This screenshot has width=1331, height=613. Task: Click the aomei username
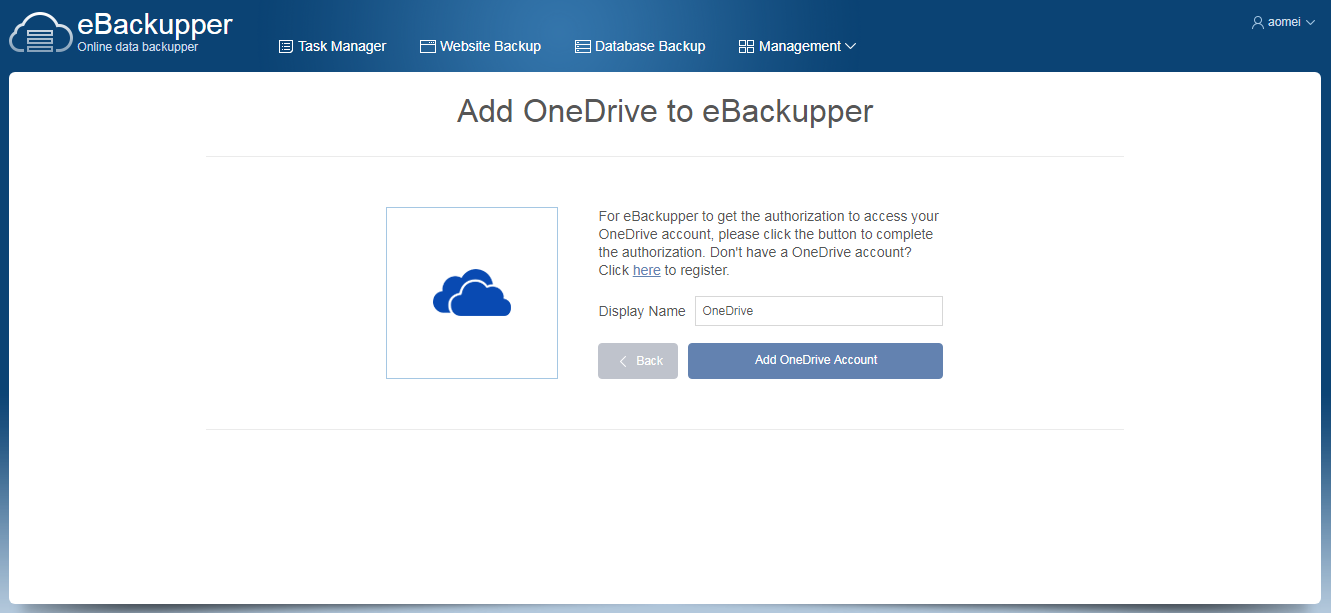click(1284, 22)
